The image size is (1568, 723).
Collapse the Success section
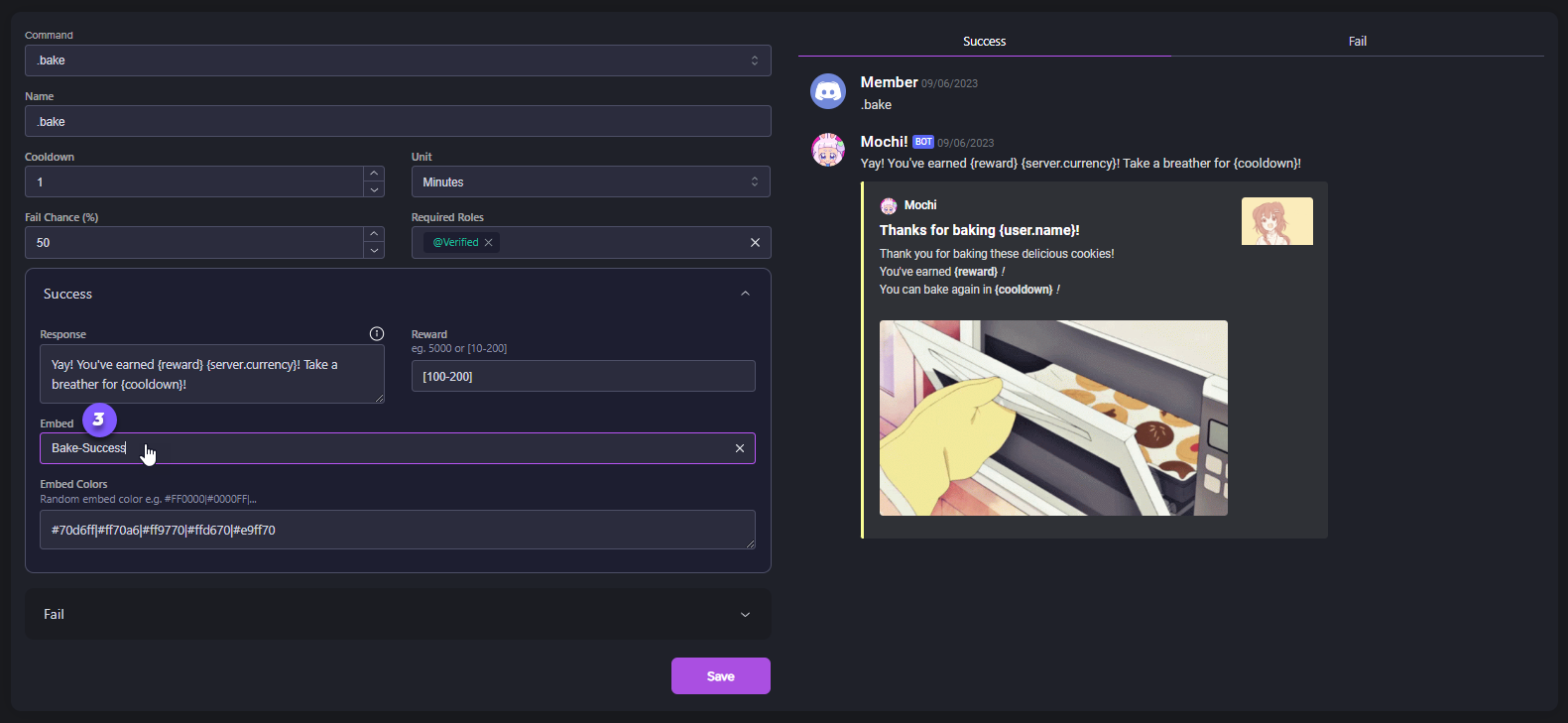(745, 294)
